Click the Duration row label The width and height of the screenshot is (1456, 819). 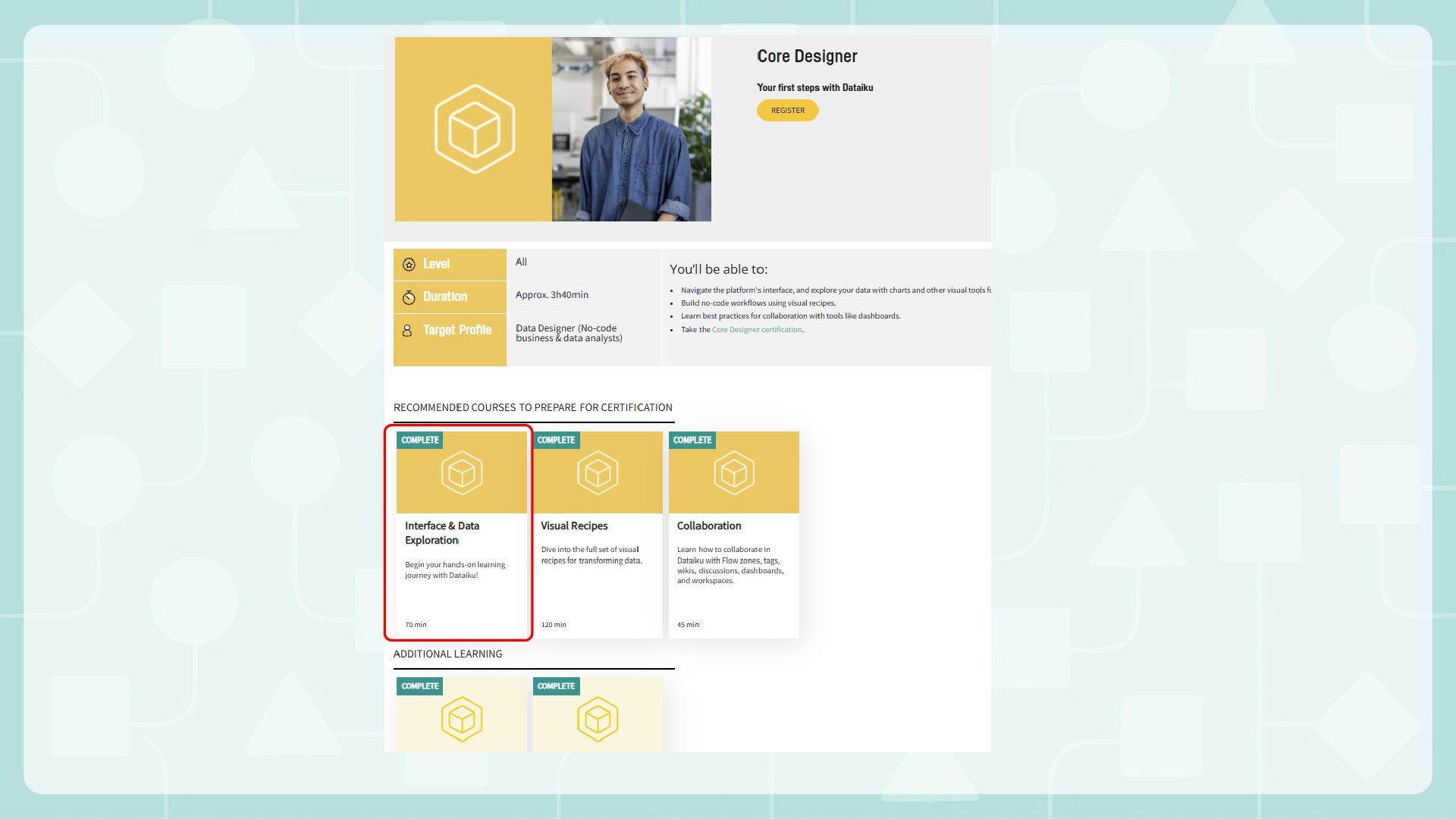pos(445,297)
